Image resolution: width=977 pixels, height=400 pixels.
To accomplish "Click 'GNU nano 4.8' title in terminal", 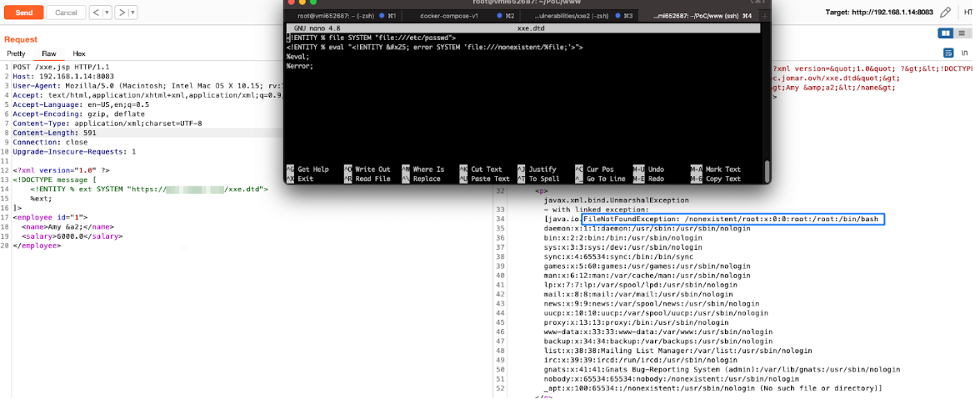I will 315,28.
